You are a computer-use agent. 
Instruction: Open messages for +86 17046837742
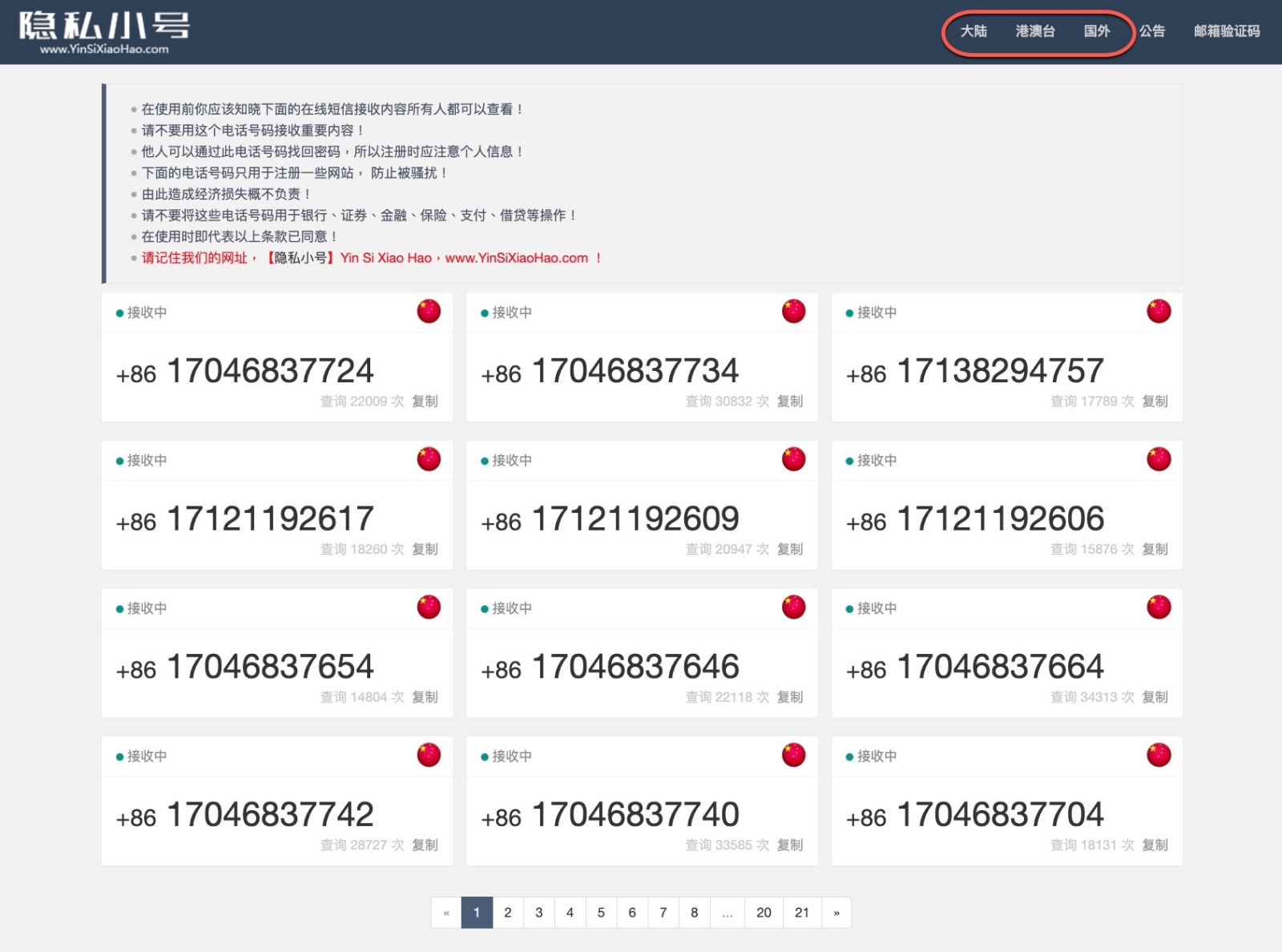point(244,815)
